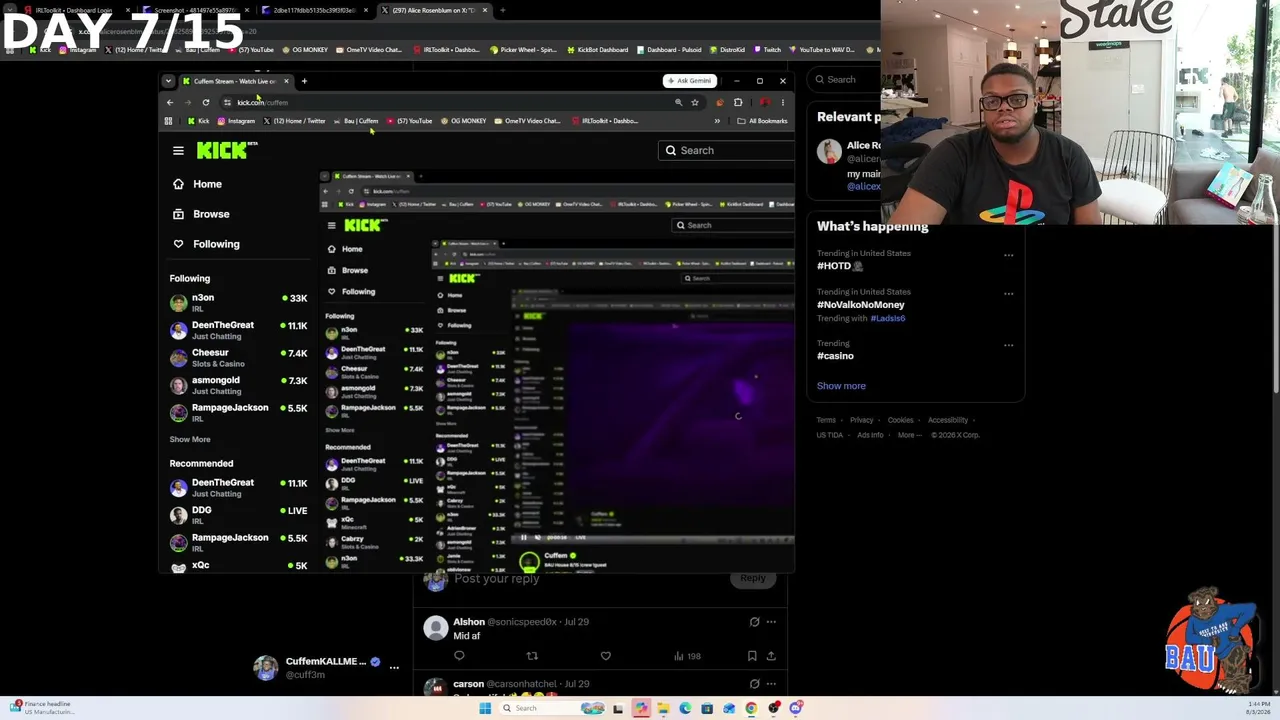Open the OG MONKEY bookmark in Kick window
Screen dimensions: 1280x720
pyautogui.click(x=463, y=121)
